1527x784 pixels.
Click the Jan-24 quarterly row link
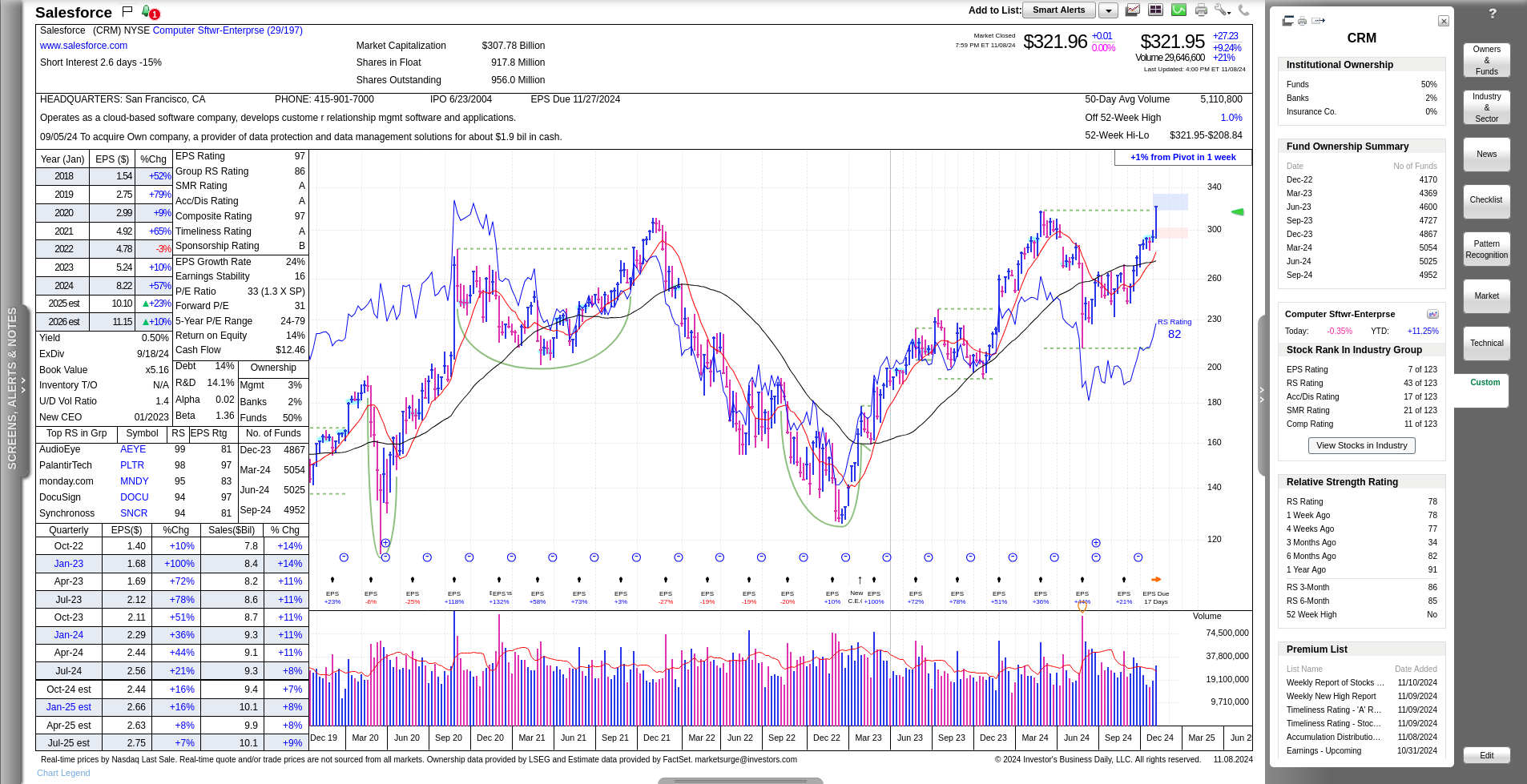(x=69, y=635)
